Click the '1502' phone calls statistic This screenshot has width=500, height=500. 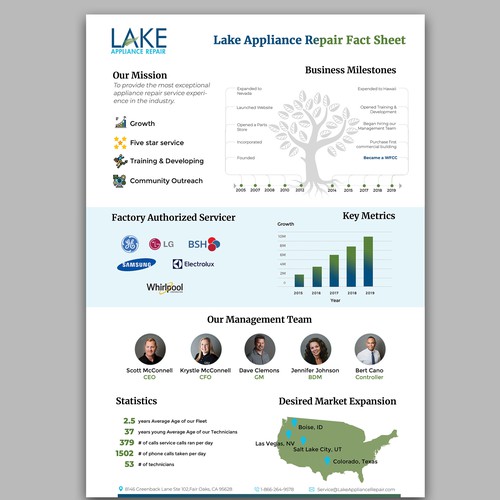coord(124,453)
